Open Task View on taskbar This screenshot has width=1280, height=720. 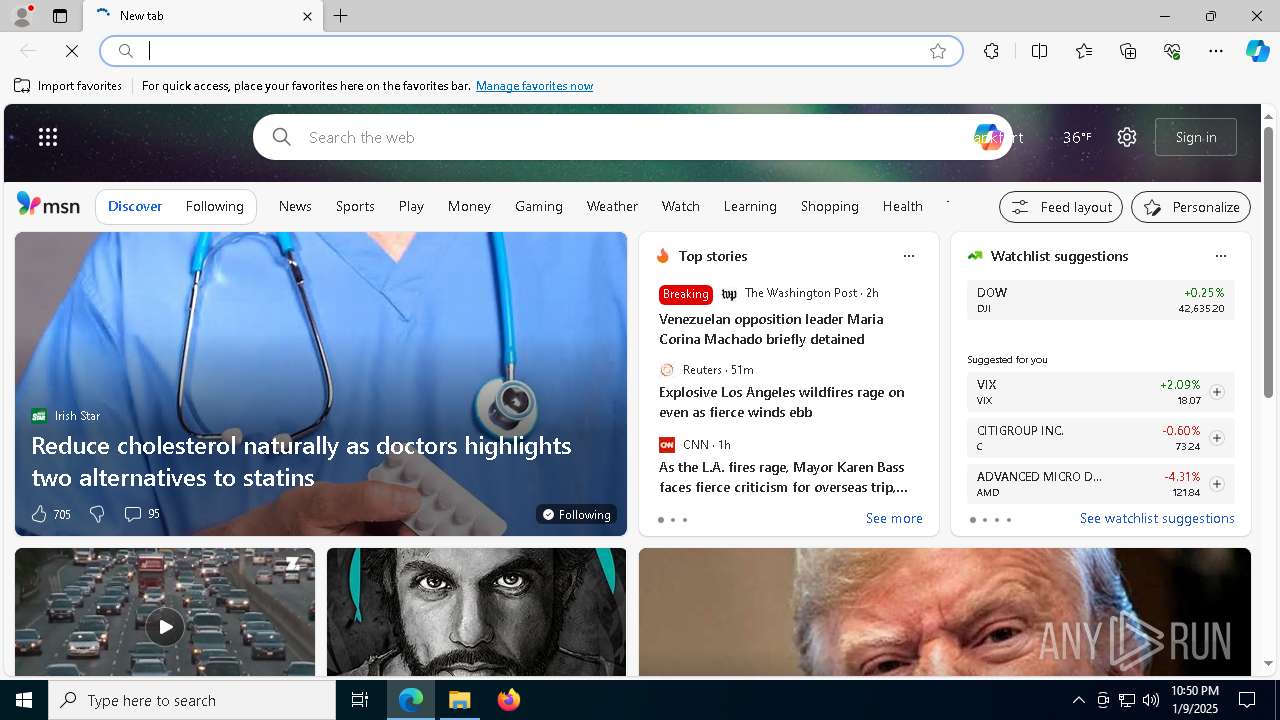click(x=360, y=700)
